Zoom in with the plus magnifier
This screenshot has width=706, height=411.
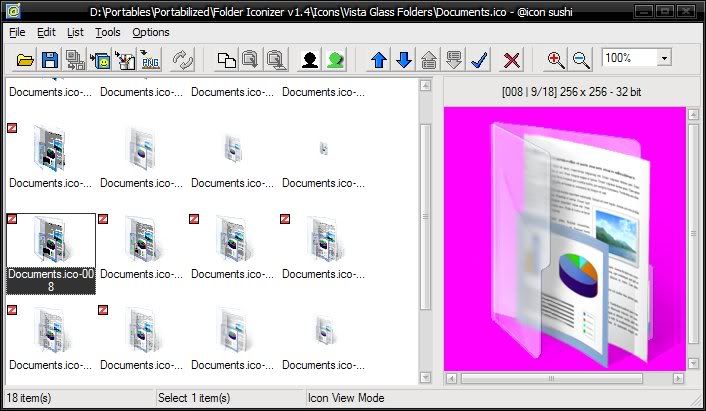coord(556,60)
